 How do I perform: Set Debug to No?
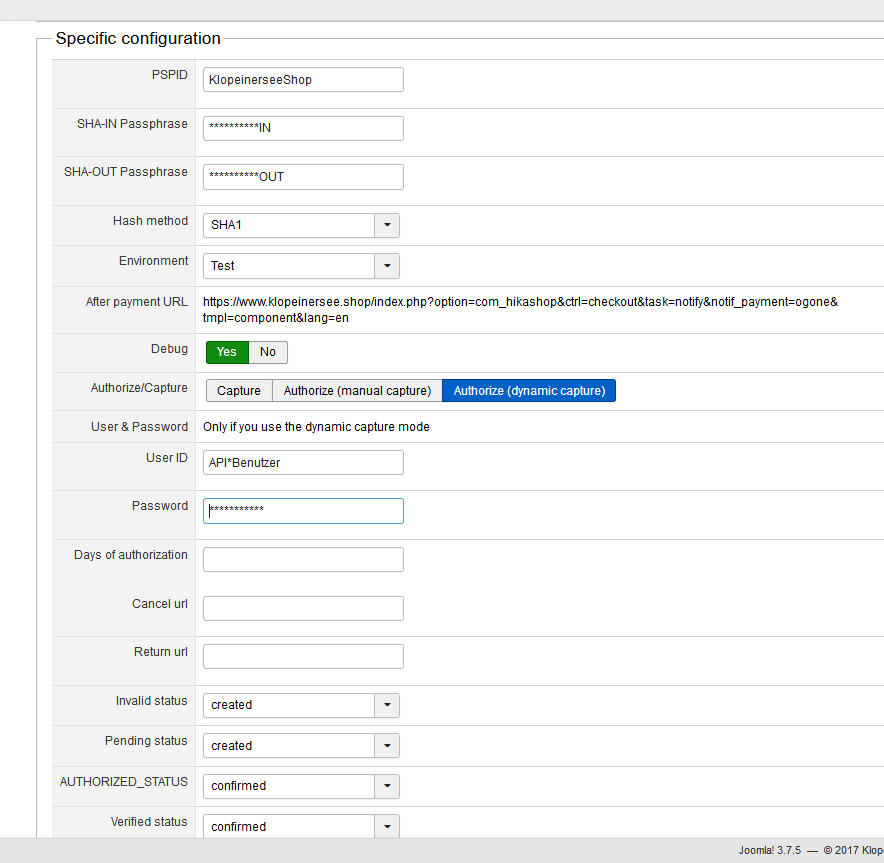268,352
